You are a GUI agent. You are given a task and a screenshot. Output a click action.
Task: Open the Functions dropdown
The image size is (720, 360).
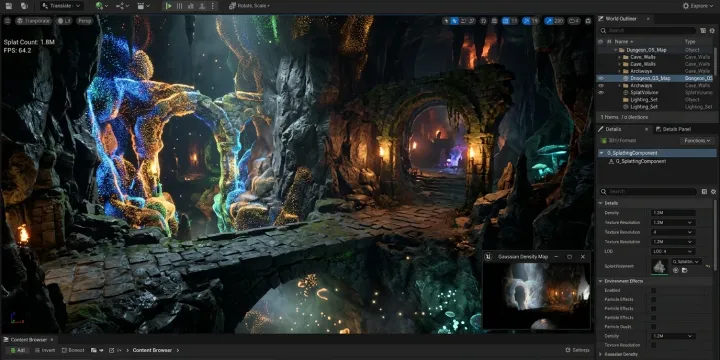click(697, 141)
